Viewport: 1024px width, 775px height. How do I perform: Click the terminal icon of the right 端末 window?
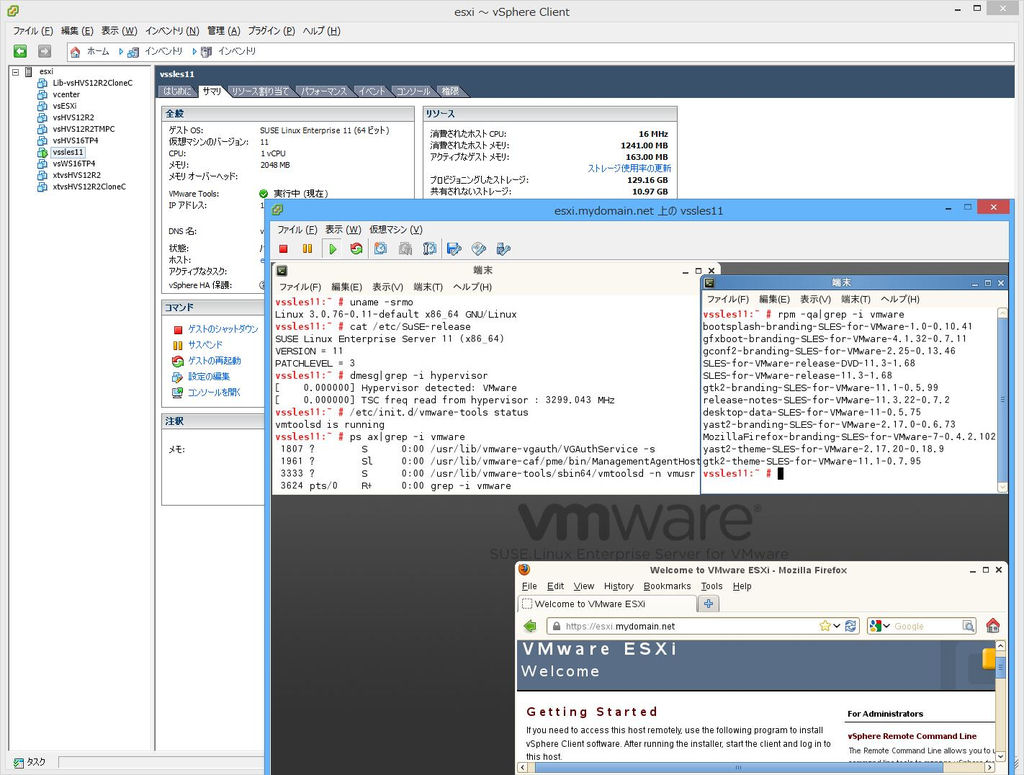709,283
